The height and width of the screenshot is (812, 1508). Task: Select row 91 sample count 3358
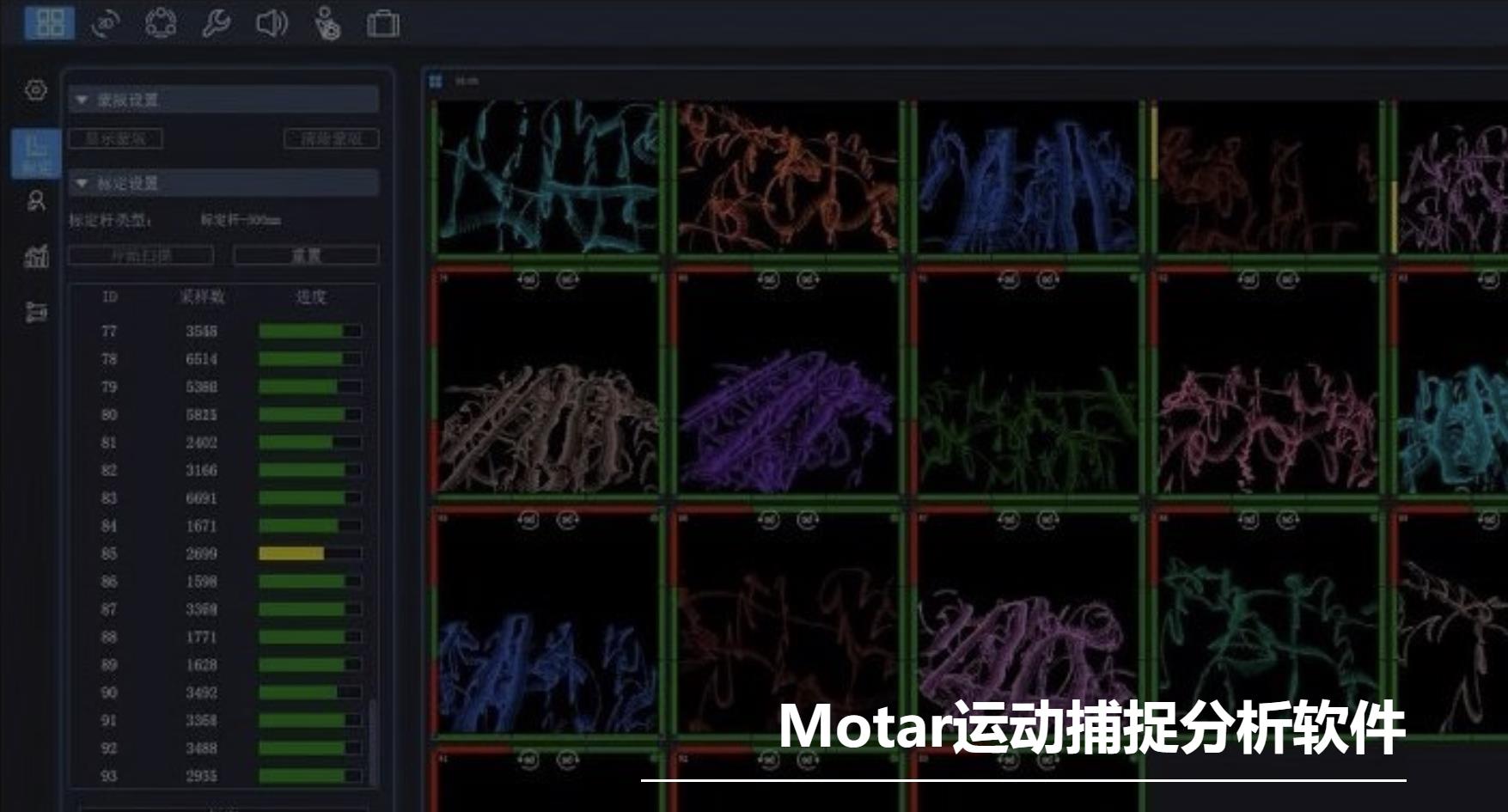pyautogui.click(x=202, y=720)
